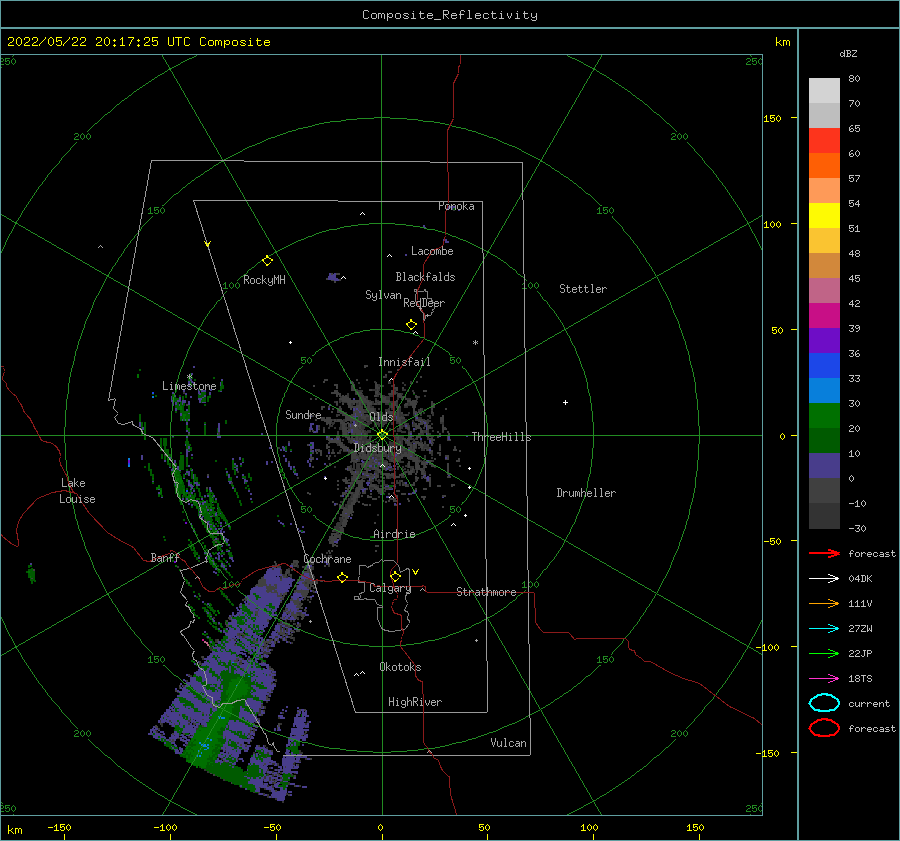The height and width of the screenshot is (841, 900).
Task: Click the cyan 27ZW arrow icon
Action: (824, 629)
